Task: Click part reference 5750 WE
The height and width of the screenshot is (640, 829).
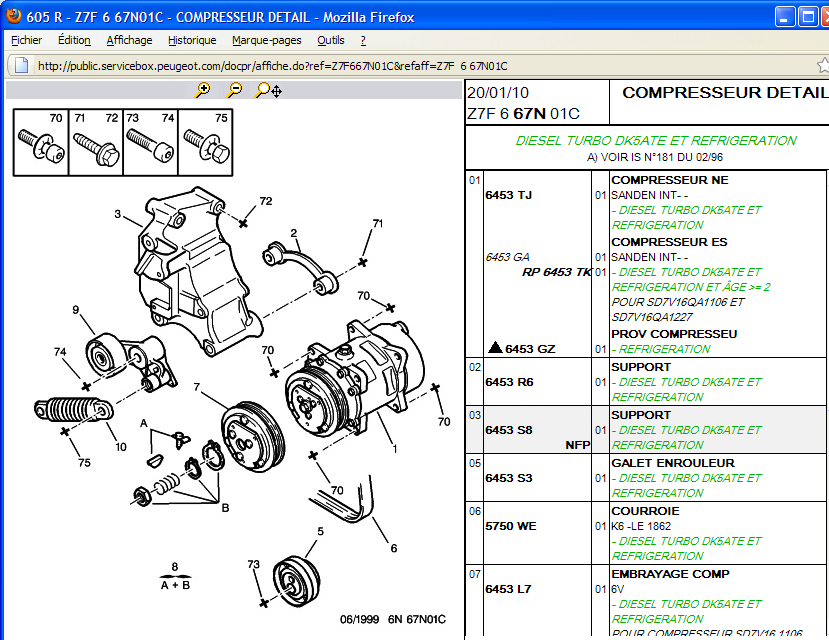Action: (511, 526)
